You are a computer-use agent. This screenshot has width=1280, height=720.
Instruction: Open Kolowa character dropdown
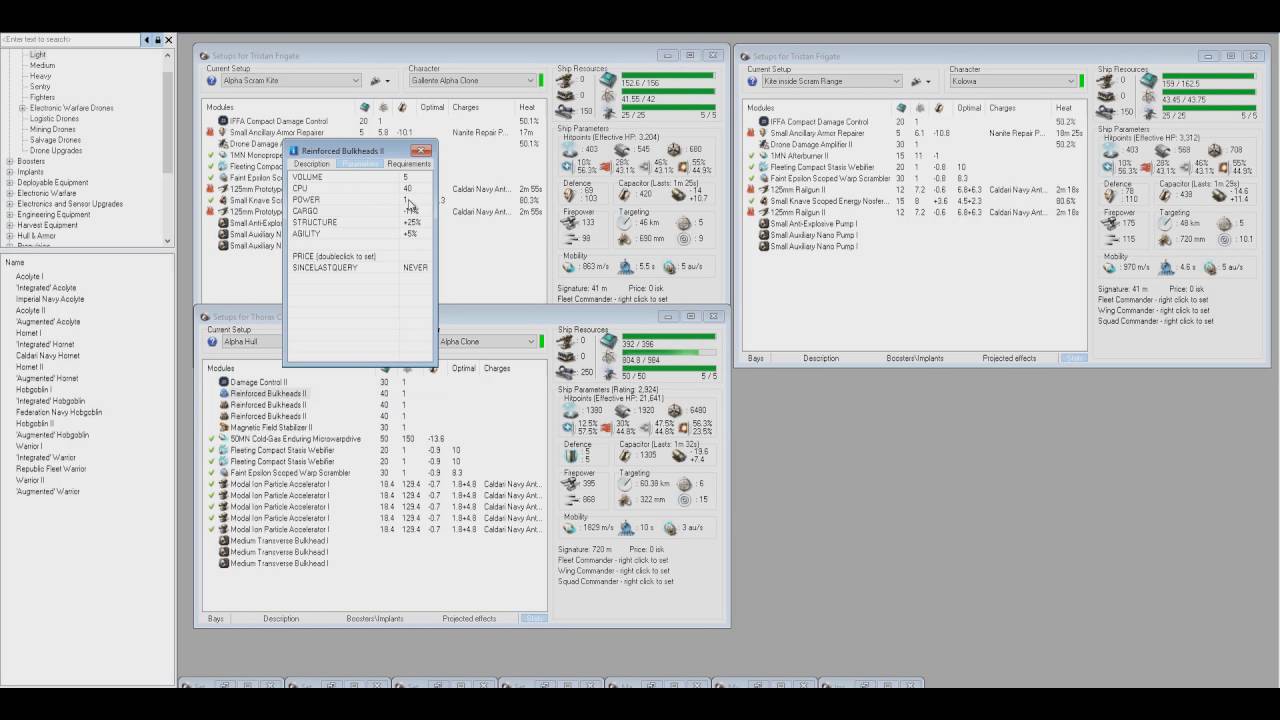pyautogui.click(x=1071, y=81)
